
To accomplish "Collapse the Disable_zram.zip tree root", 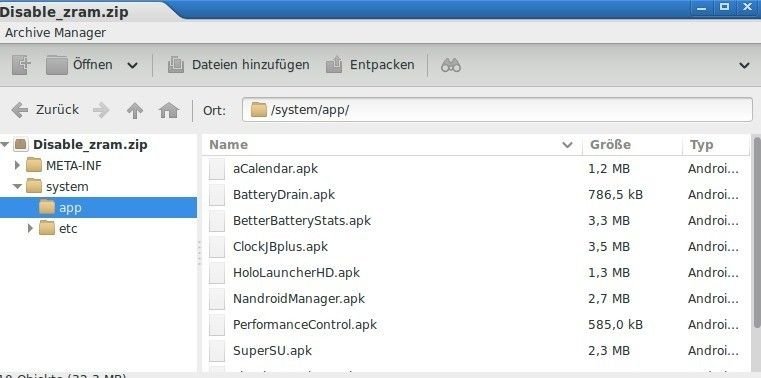I will pos(5,145).
